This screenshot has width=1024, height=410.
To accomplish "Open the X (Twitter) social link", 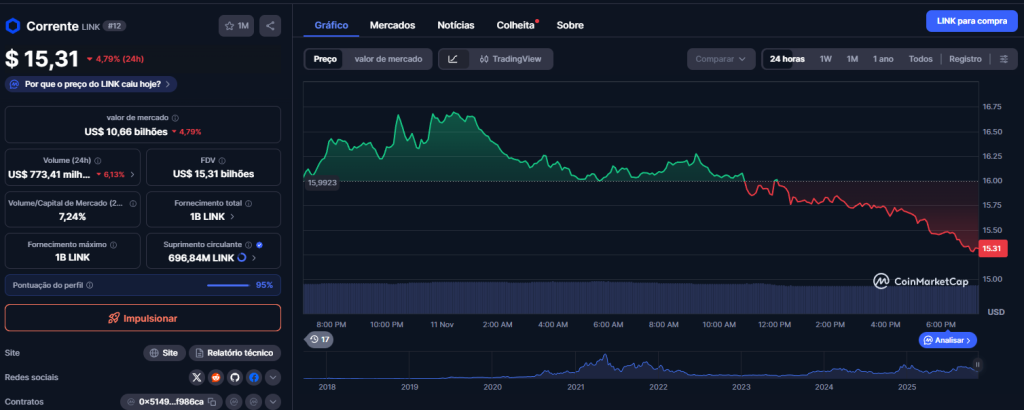I will [x=197, y=378].
